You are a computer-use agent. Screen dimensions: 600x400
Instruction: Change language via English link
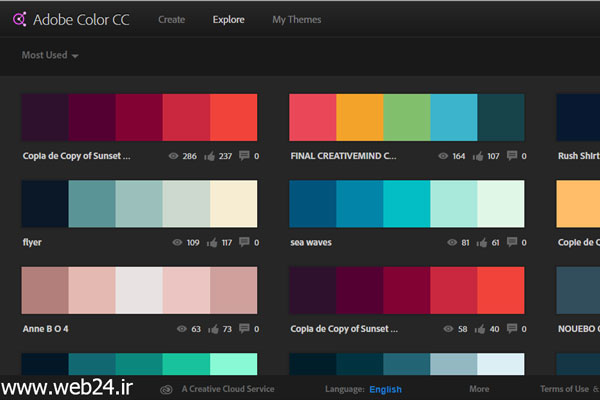coord(385,389)
